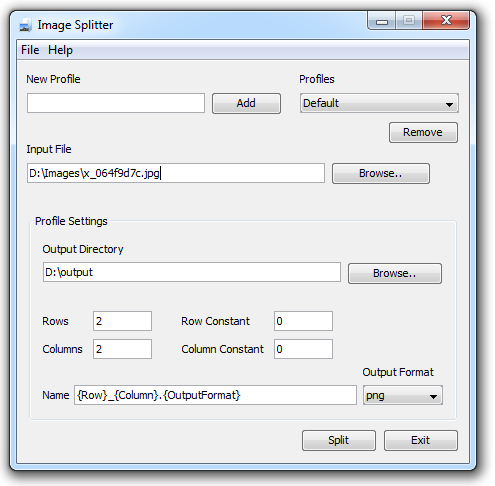Click the Image Splitter title bar icon
Image resolution: width=495 pixels, height=486 pixels.
pyautogui.click(x=25, y=25)
